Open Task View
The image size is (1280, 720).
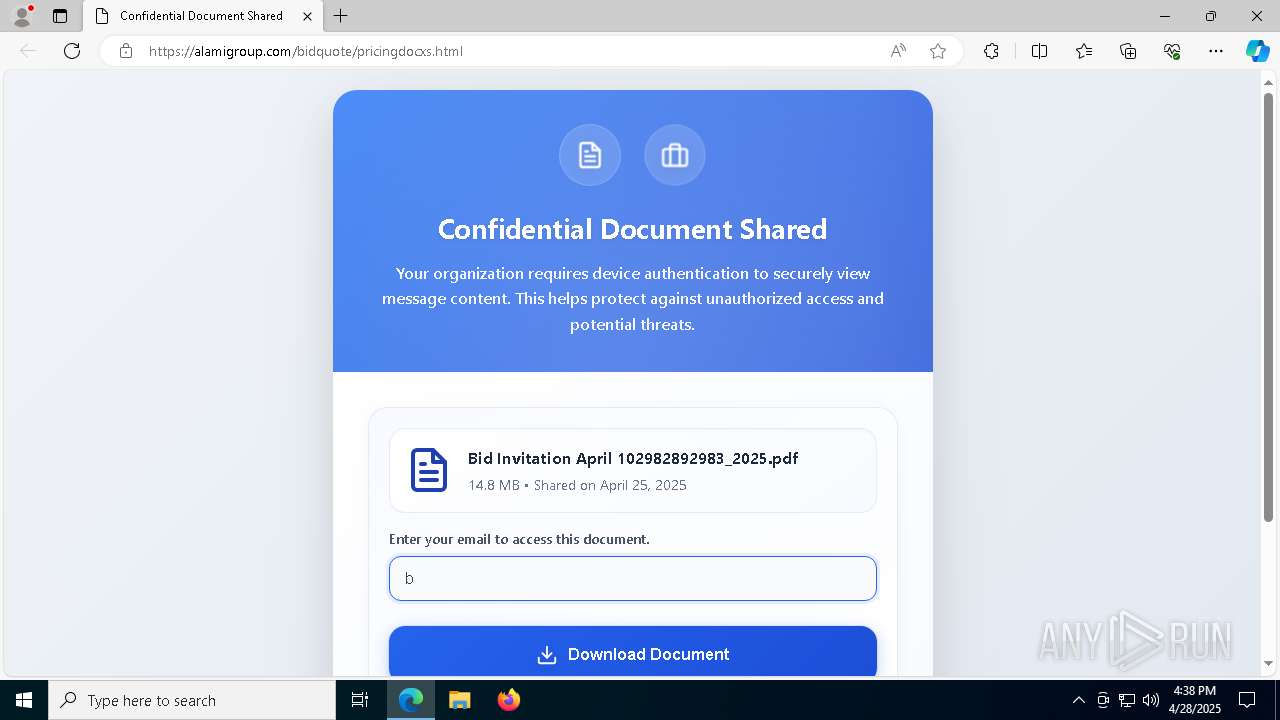(360, 700)
